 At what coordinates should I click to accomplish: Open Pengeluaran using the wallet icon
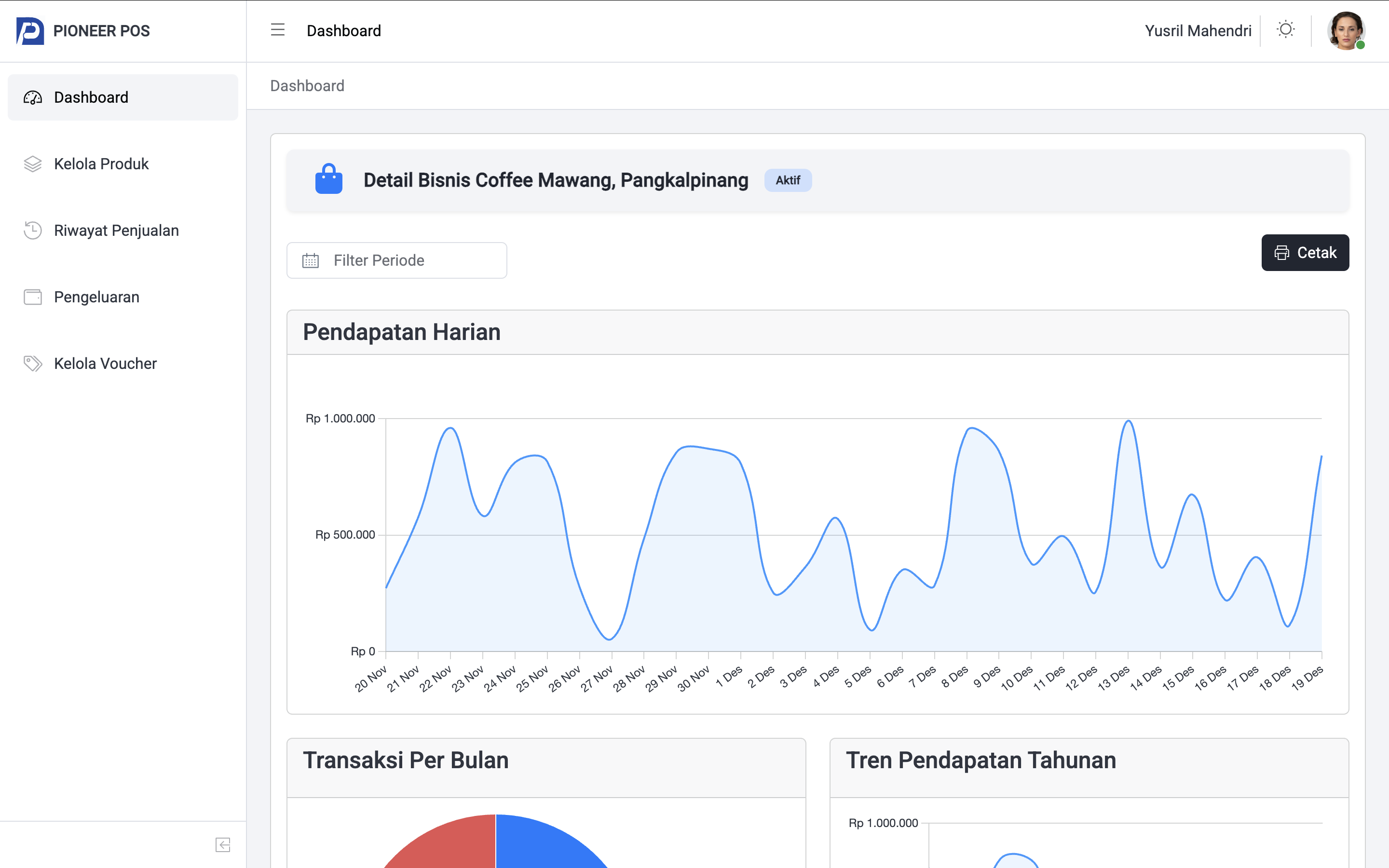(x=32, y=297)
